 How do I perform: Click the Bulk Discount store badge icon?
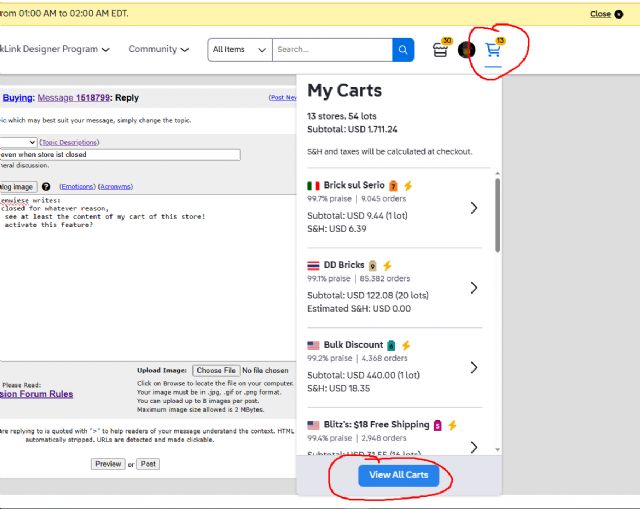click(x=391, y=345)
